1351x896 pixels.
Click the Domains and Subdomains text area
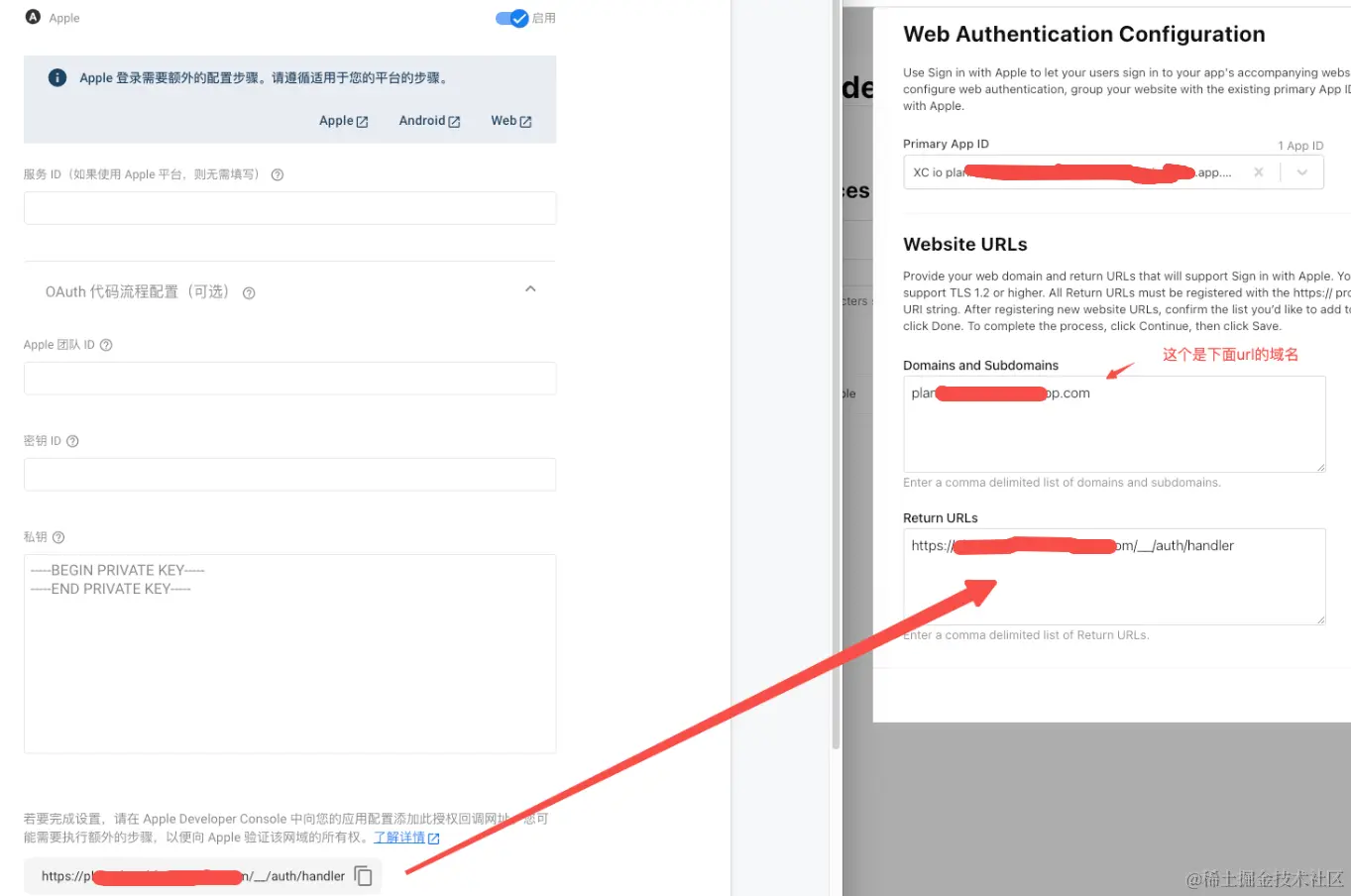[x=1114, y=424]
